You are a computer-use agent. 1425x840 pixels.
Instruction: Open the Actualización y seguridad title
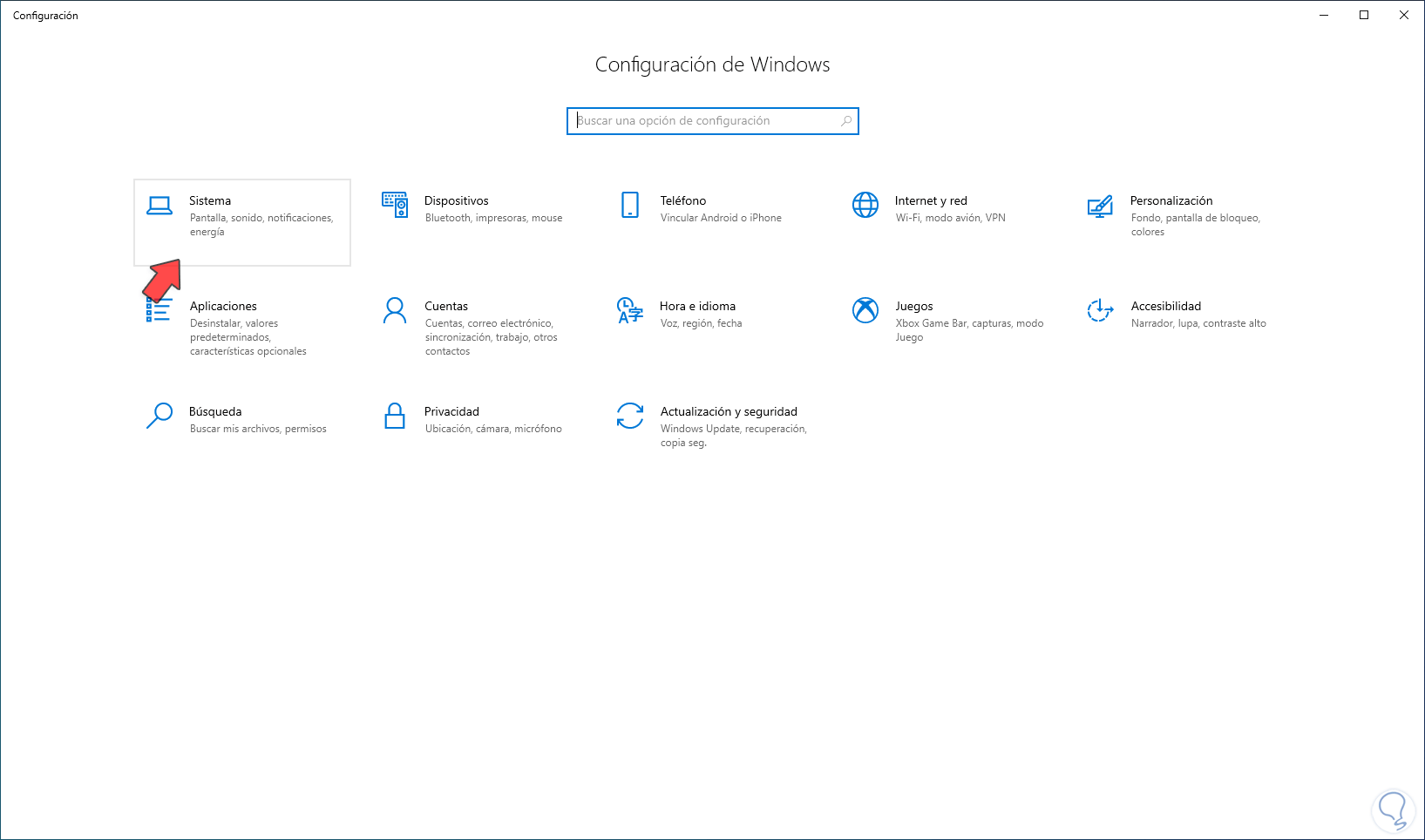(x=729, y=411)
